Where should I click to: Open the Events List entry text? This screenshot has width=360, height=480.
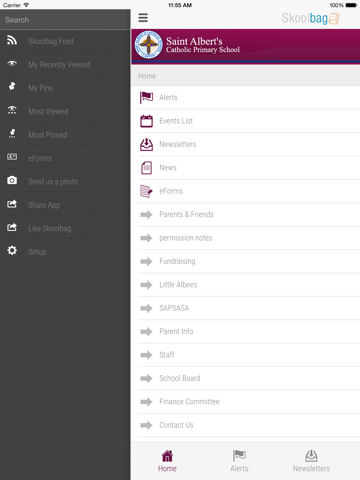(176, 121)
